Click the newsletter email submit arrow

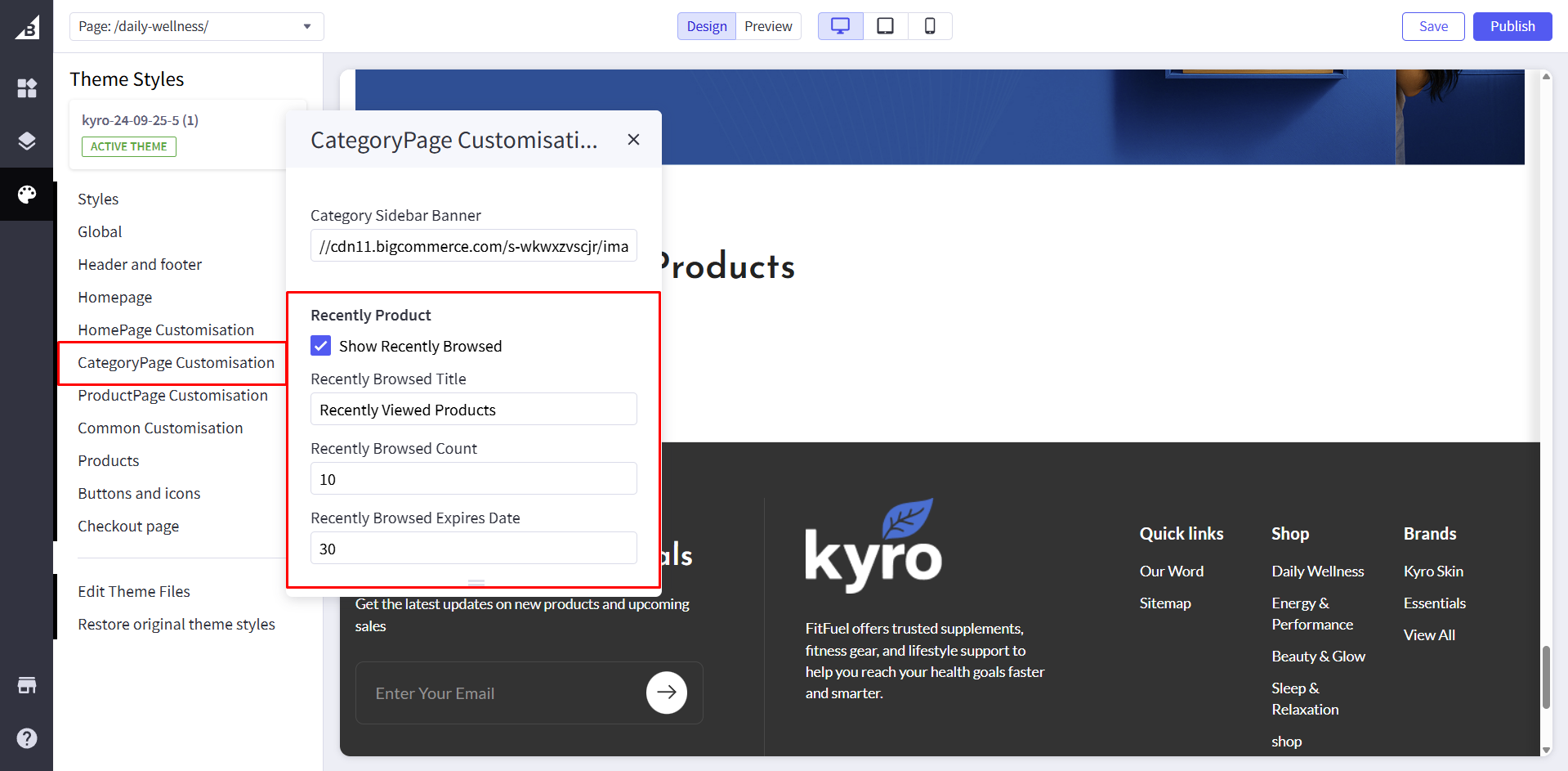[667, 693]
